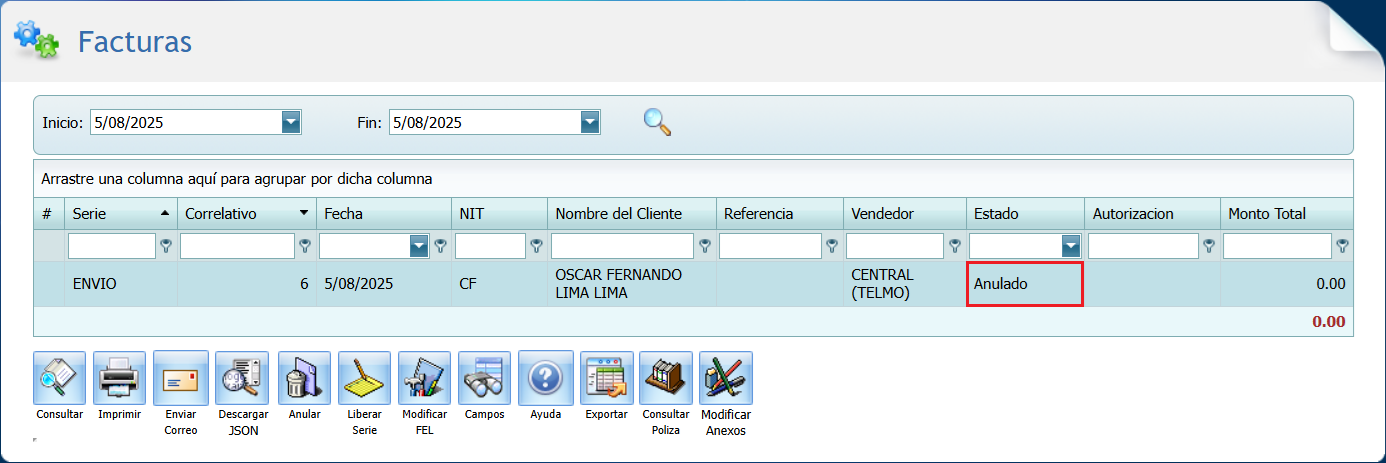Open the Fecha filter dropdown arrow

(x=419, y=246)
